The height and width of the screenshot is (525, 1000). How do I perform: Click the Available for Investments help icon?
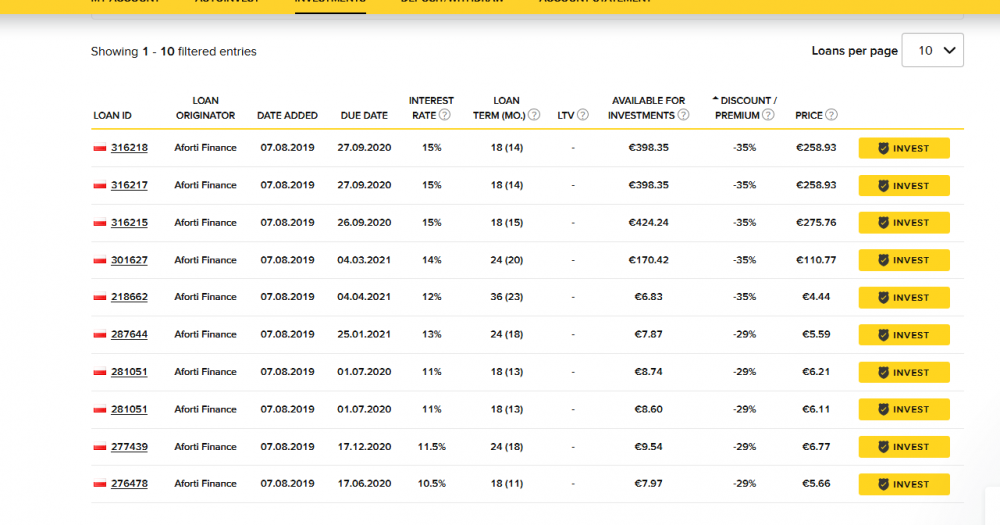[684, 115]
